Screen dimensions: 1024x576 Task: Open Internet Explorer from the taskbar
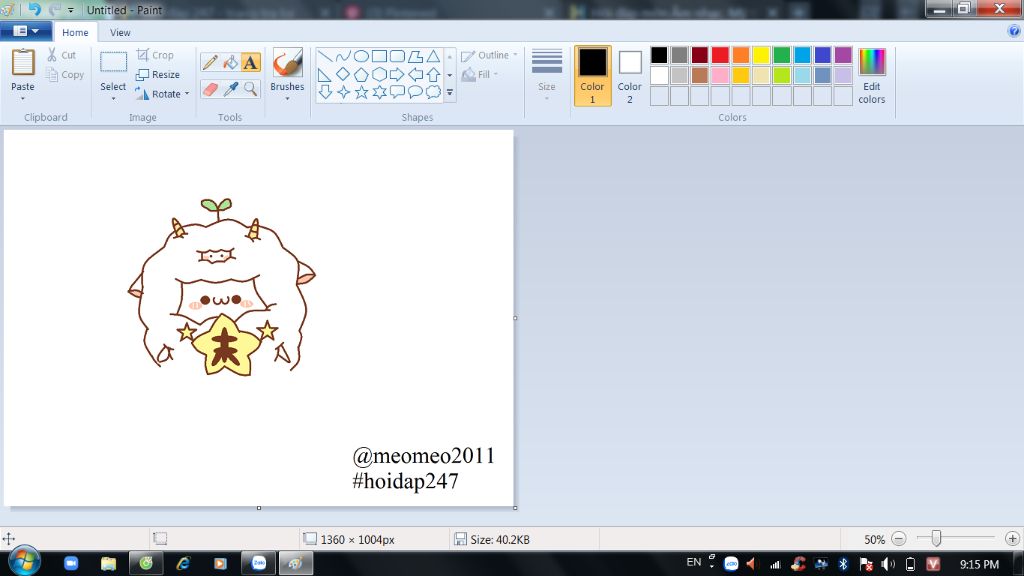click(x=184, y=563)
